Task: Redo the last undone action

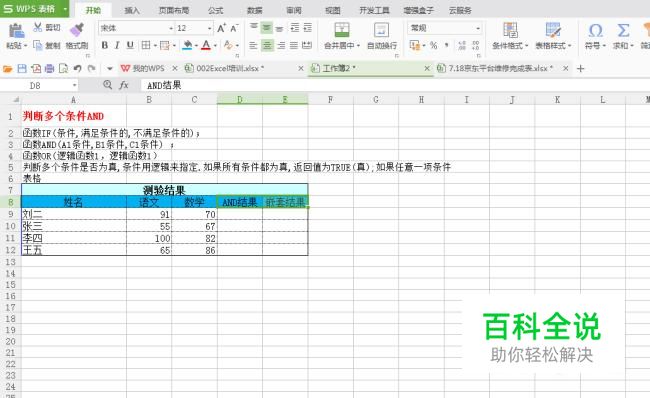Action: (91, 68)
